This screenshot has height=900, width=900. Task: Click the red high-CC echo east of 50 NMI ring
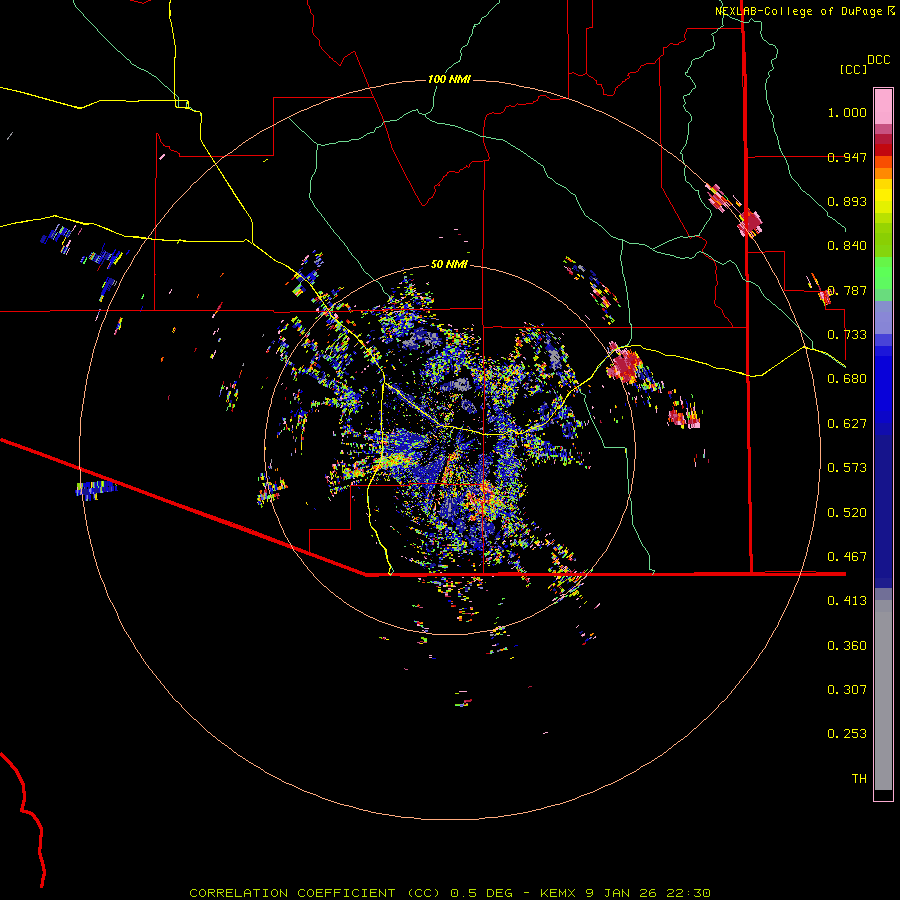pyautogui.click(x=624, y=365)
